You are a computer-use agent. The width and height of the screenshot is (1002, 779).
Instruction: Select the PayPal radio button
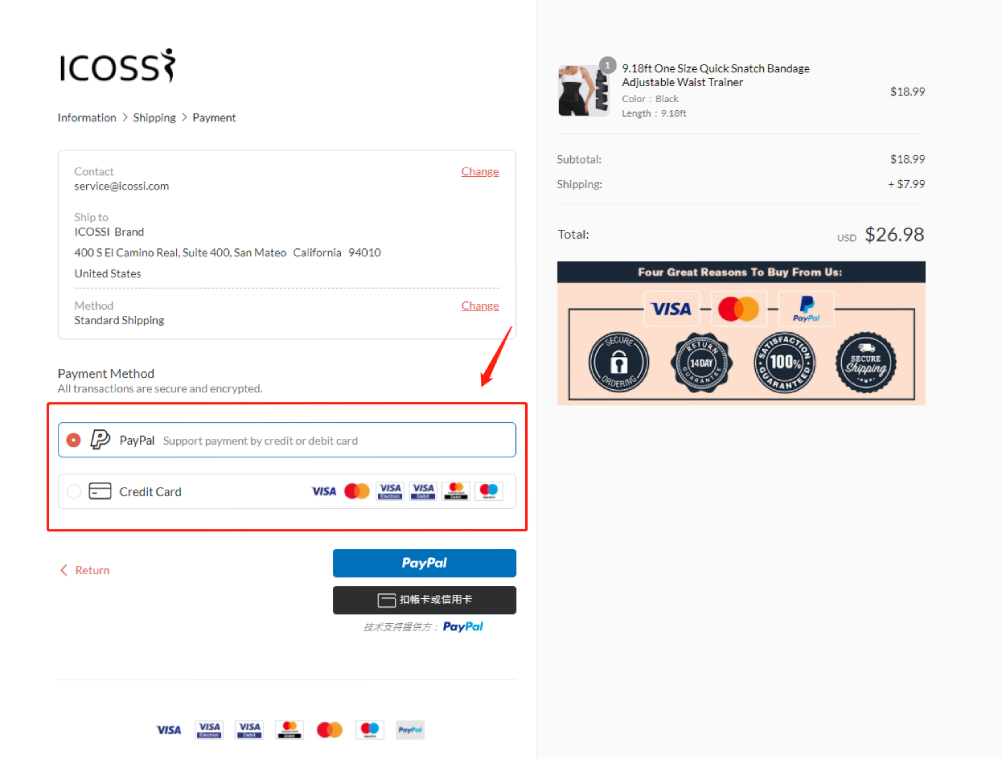click(73, 440)
